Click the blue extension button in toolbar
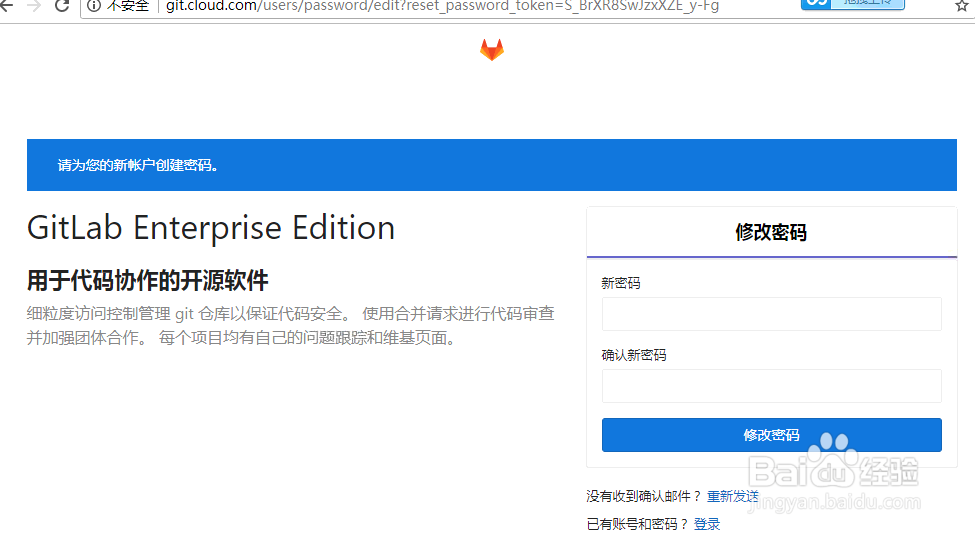Image resolution: width=975 pixels, height=536 pixels. pyautogui.click(x=853, y=4)
